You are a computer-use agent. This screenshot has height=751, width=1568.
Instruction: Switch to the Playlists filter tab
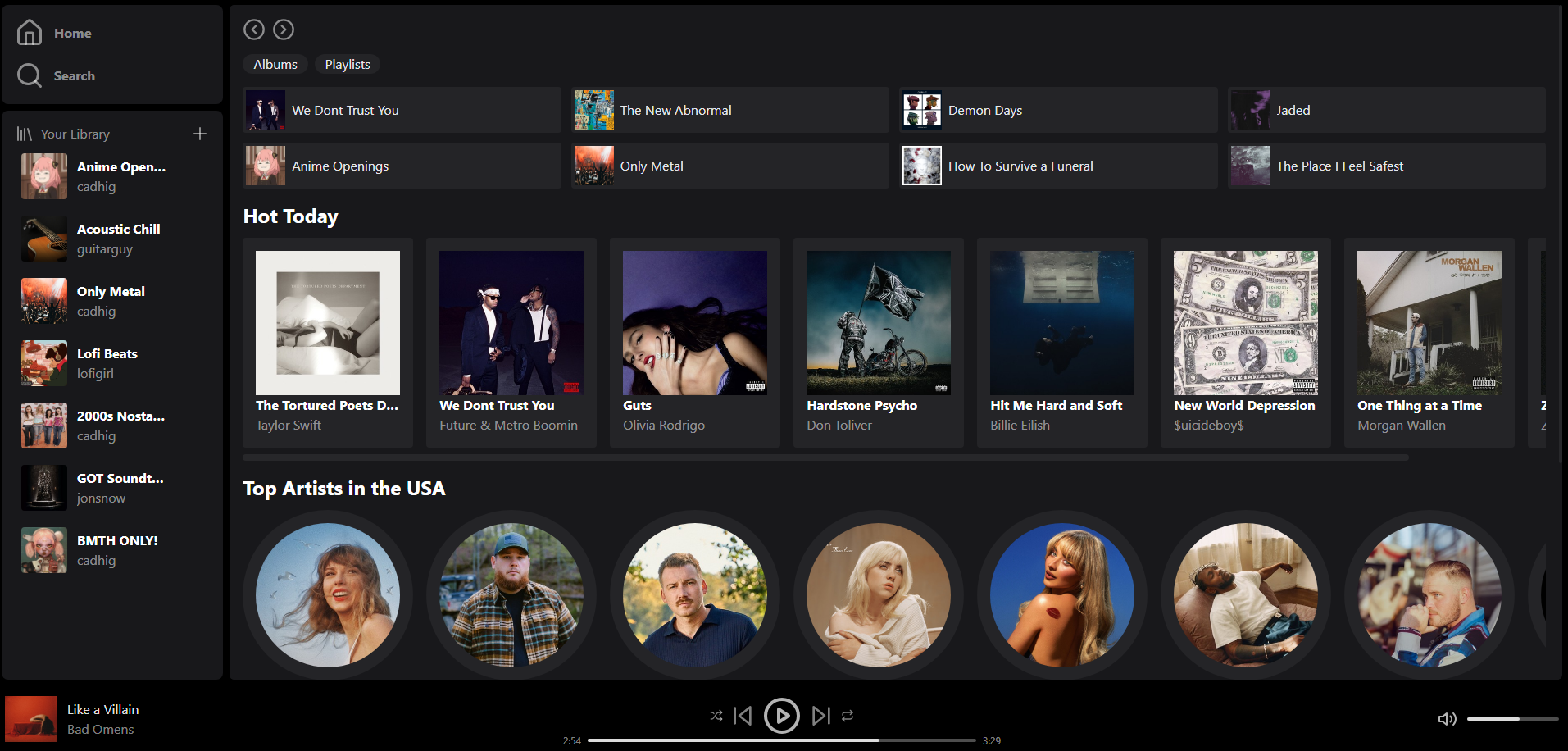coord(348,64)
